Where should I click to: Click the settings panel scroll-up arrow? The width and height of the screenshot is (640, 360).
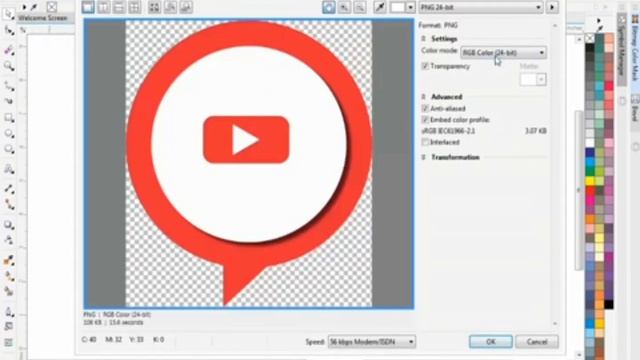click(555, 26)
